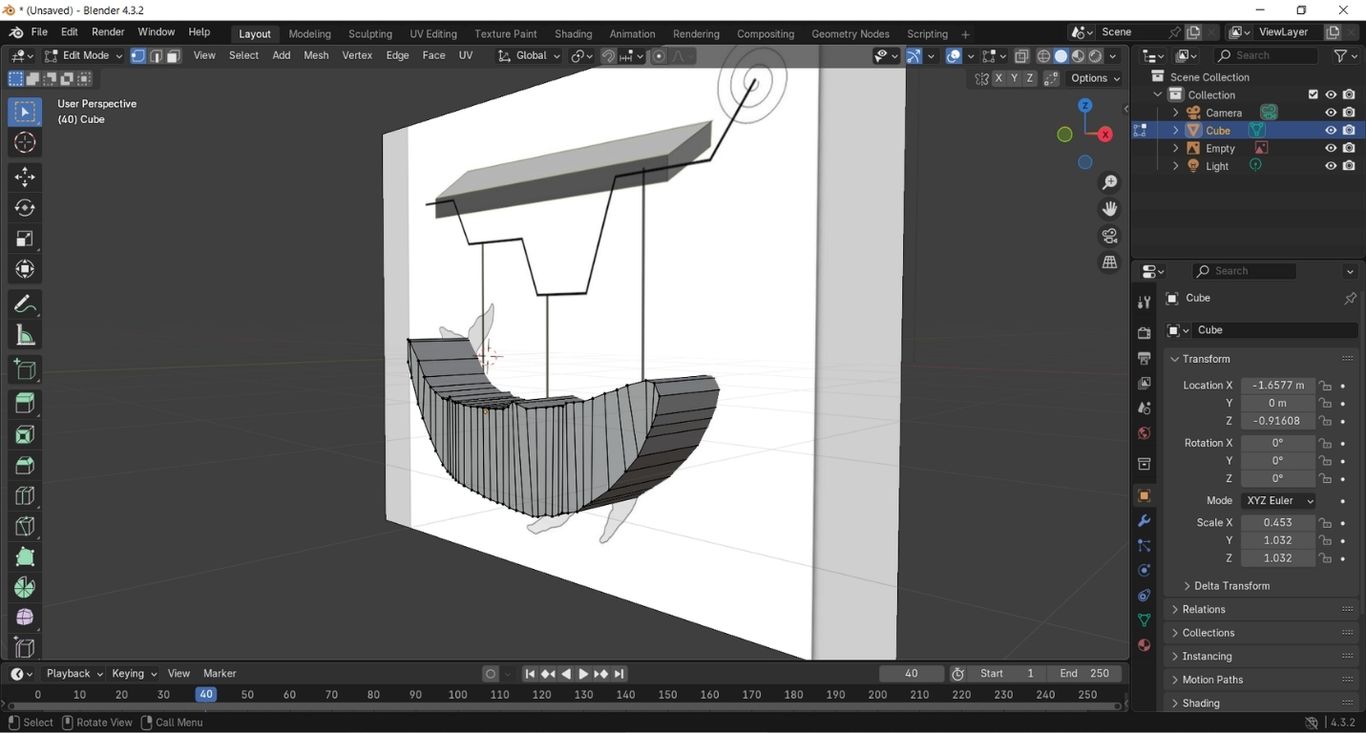Select the Cursor tool in toolbar
Screen dimensions: 1366x733
click(x=25, y=143)
